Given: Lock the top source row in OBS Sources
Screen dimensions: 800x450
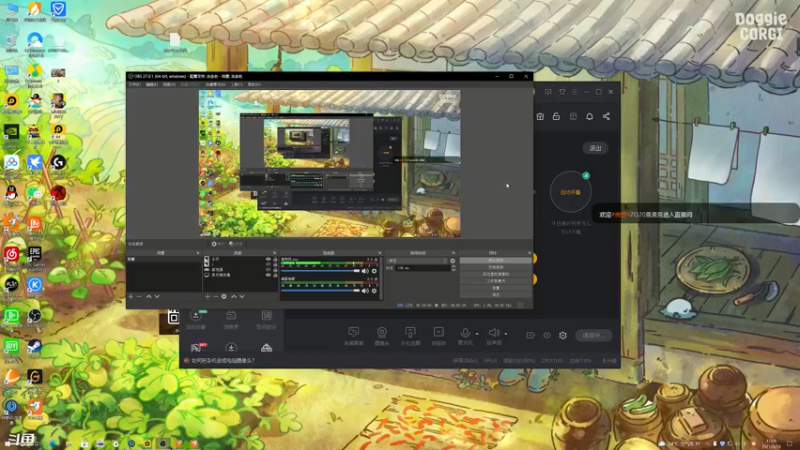Looking at the screenshot, I should click(x=276, y=259).
